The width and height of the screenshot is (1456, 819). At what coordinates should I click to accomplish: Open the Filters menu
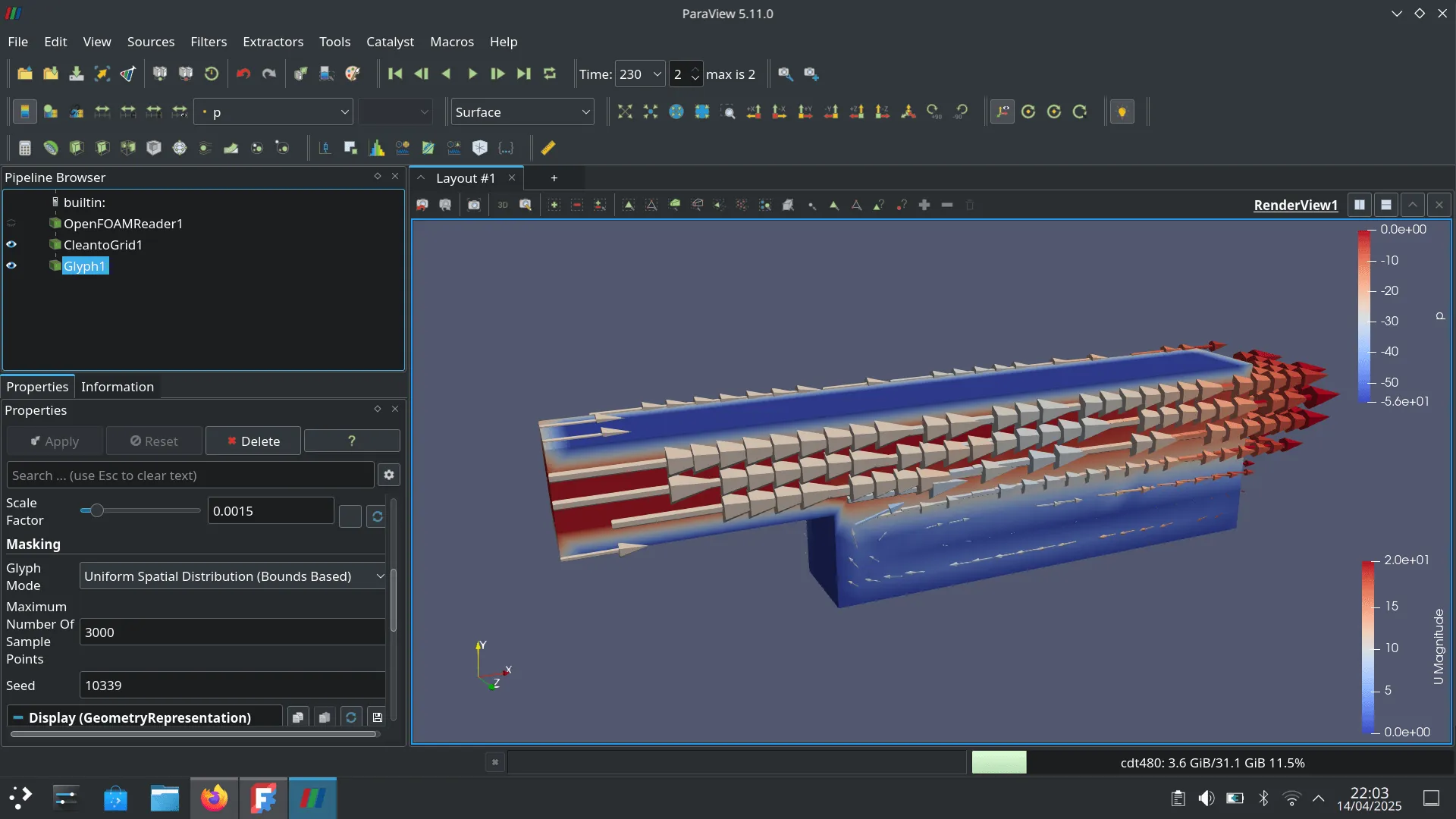tap(208, 42)
